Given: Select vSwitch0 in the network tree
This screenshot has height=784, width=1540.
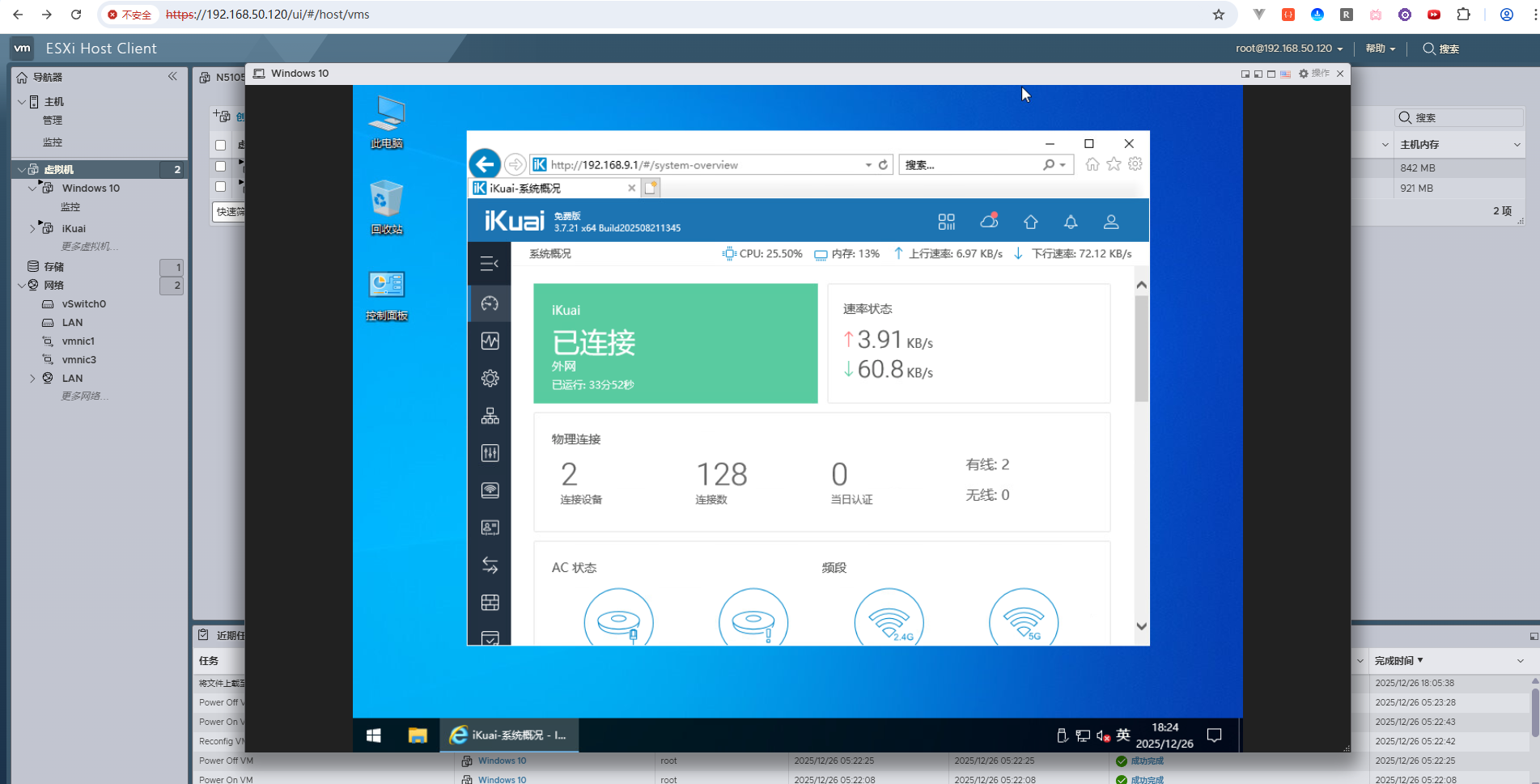Looking at the screenshot, I should pos(83,304).
